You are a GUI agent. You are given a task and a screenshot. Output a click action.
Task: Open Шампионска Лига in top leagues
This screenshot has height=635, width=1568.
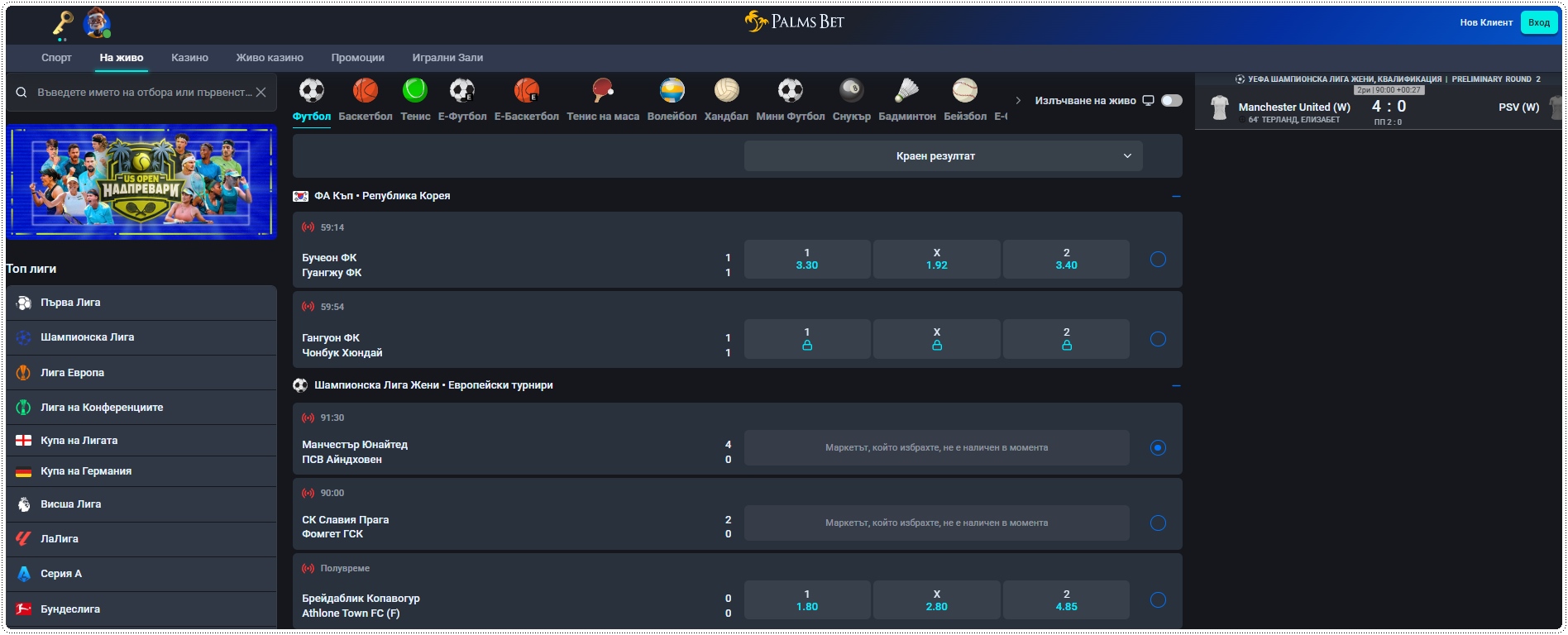141,337
